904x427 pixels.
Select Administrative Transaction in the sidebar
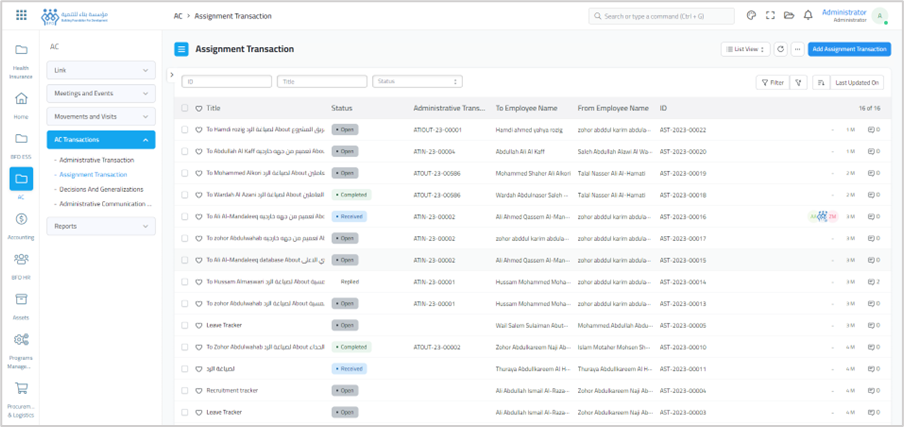coord(96,160)
